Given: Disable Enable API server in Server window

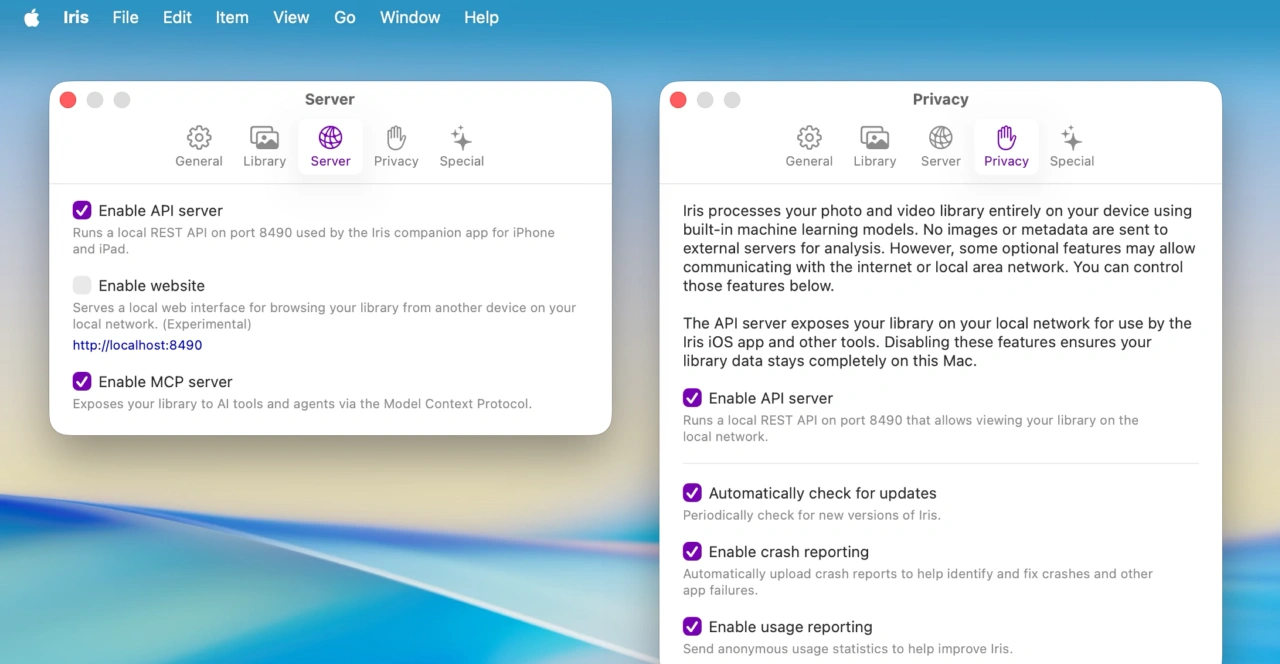Looking at the screenshot, I should pos(82,210).
